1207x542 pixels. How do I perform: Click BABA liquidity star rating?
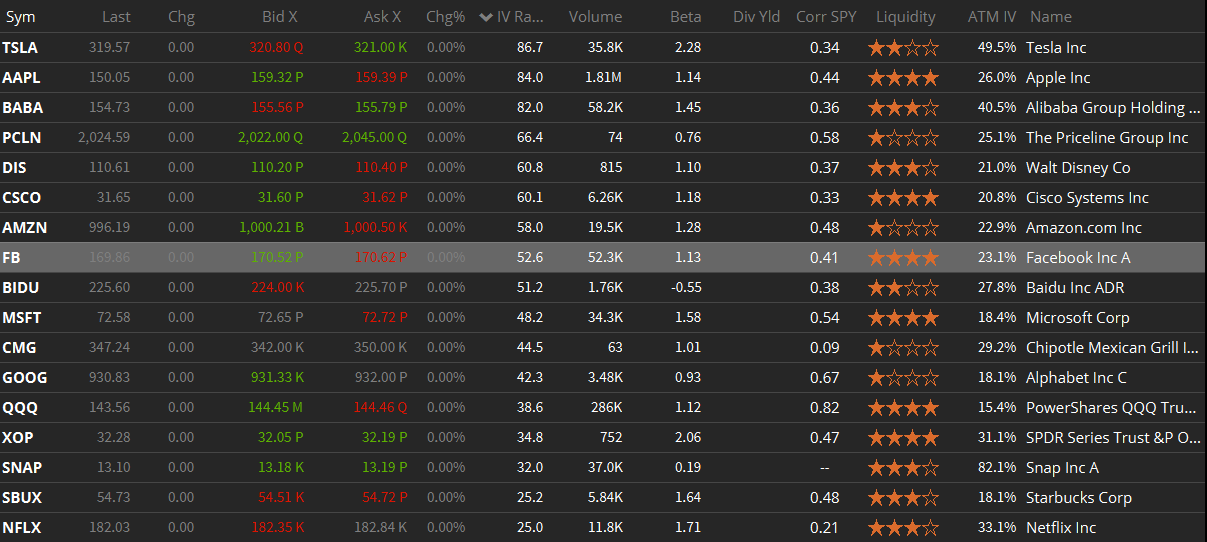(x=904, y=107)
